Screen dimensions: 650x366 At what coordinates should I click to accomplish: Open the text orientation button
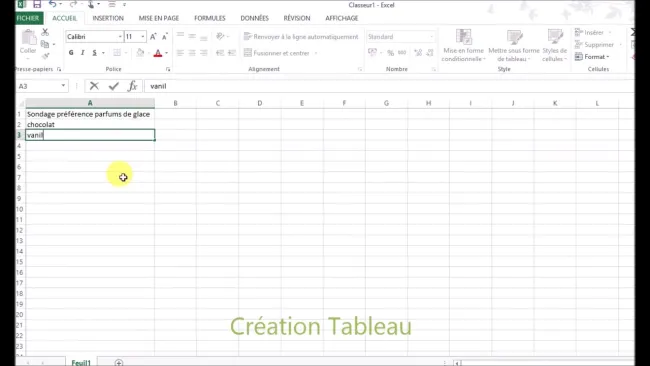tap(221, 37)
